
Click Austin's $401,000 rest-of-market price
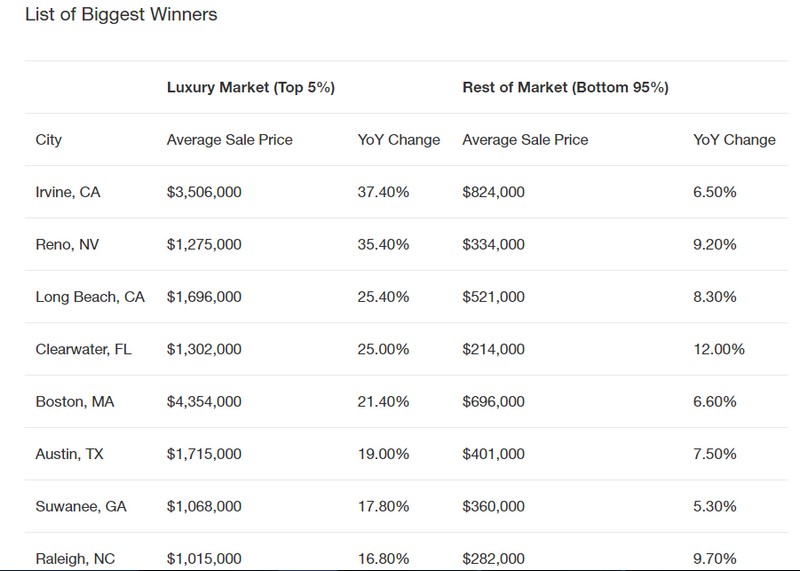coord(492,454)
